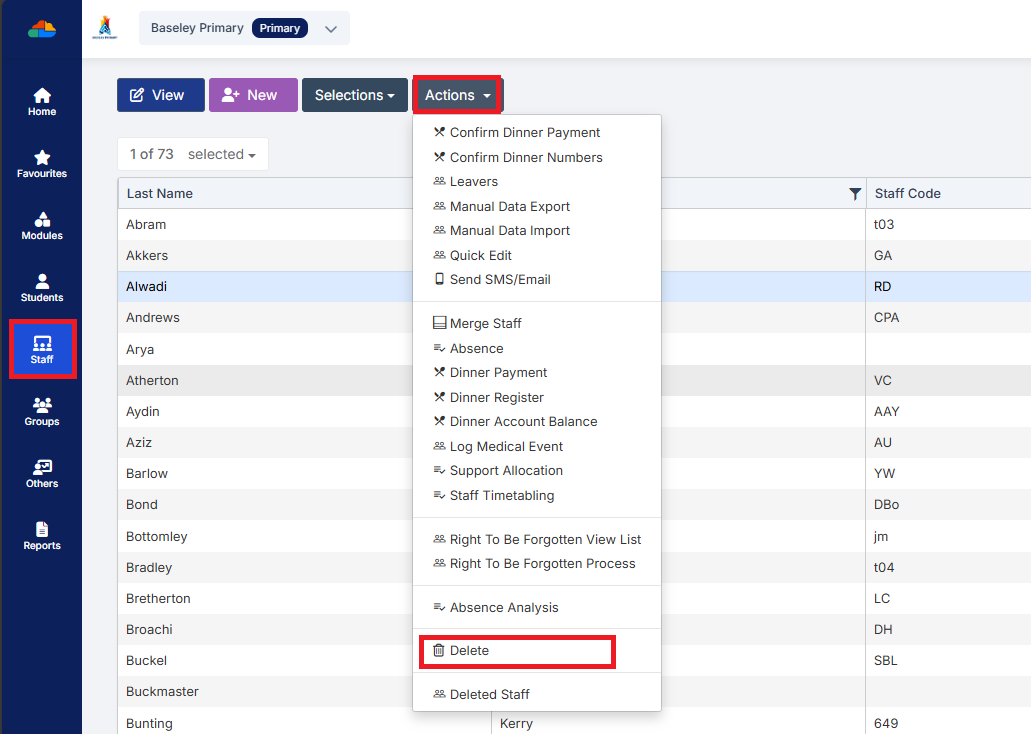Expand the Baseley Primary school switcher chevron
1031x734 pixels.
[331, 28]
